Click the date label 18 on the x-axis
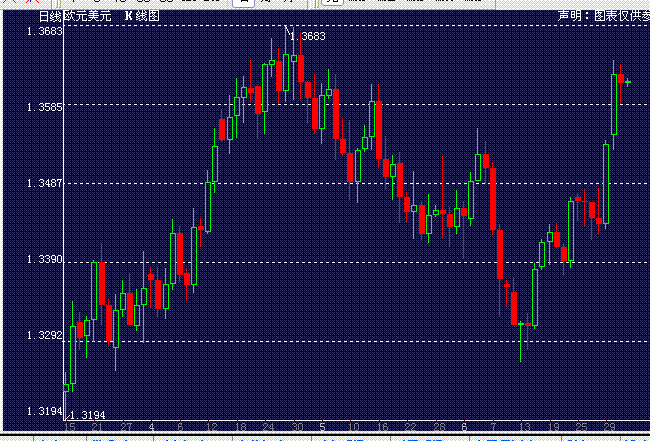 (240, 427)
